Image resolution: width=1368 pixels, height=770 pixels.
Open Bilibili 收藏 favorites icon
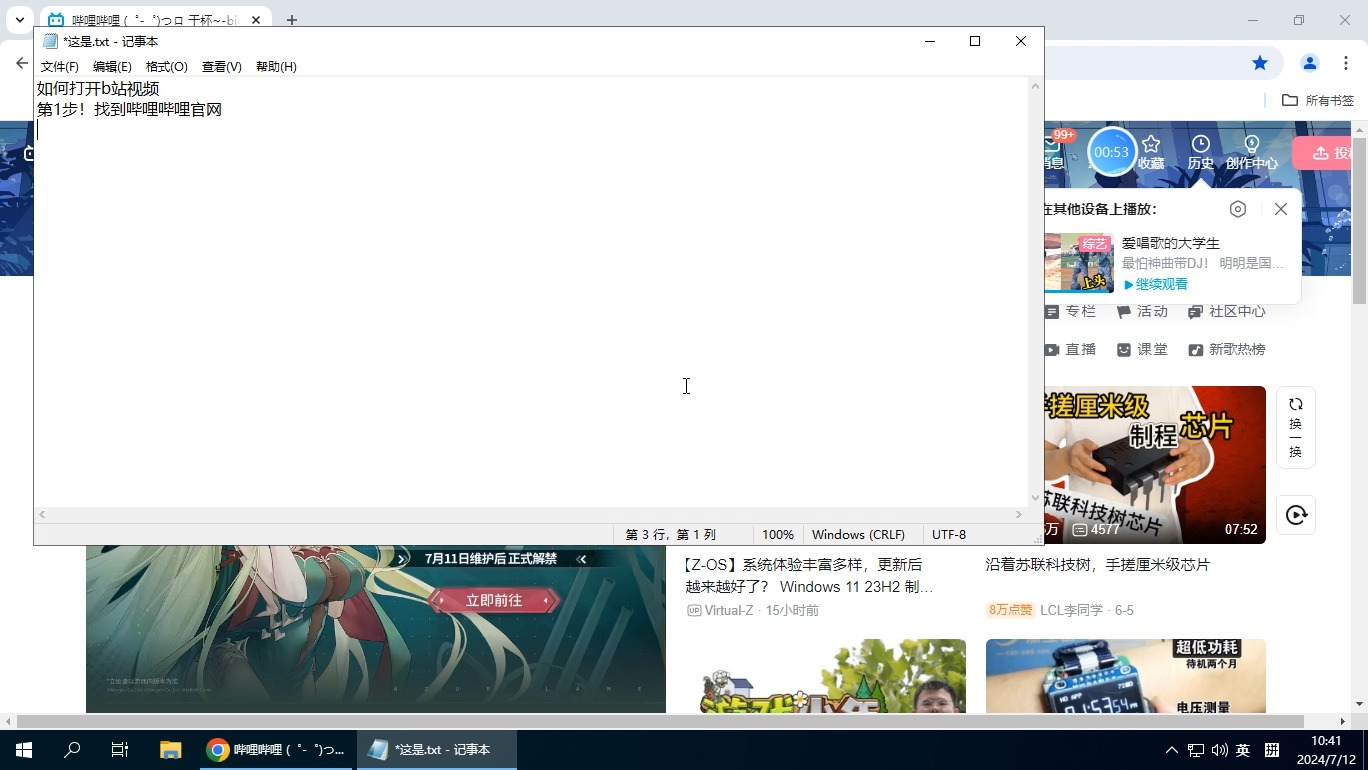[1151, 153]
